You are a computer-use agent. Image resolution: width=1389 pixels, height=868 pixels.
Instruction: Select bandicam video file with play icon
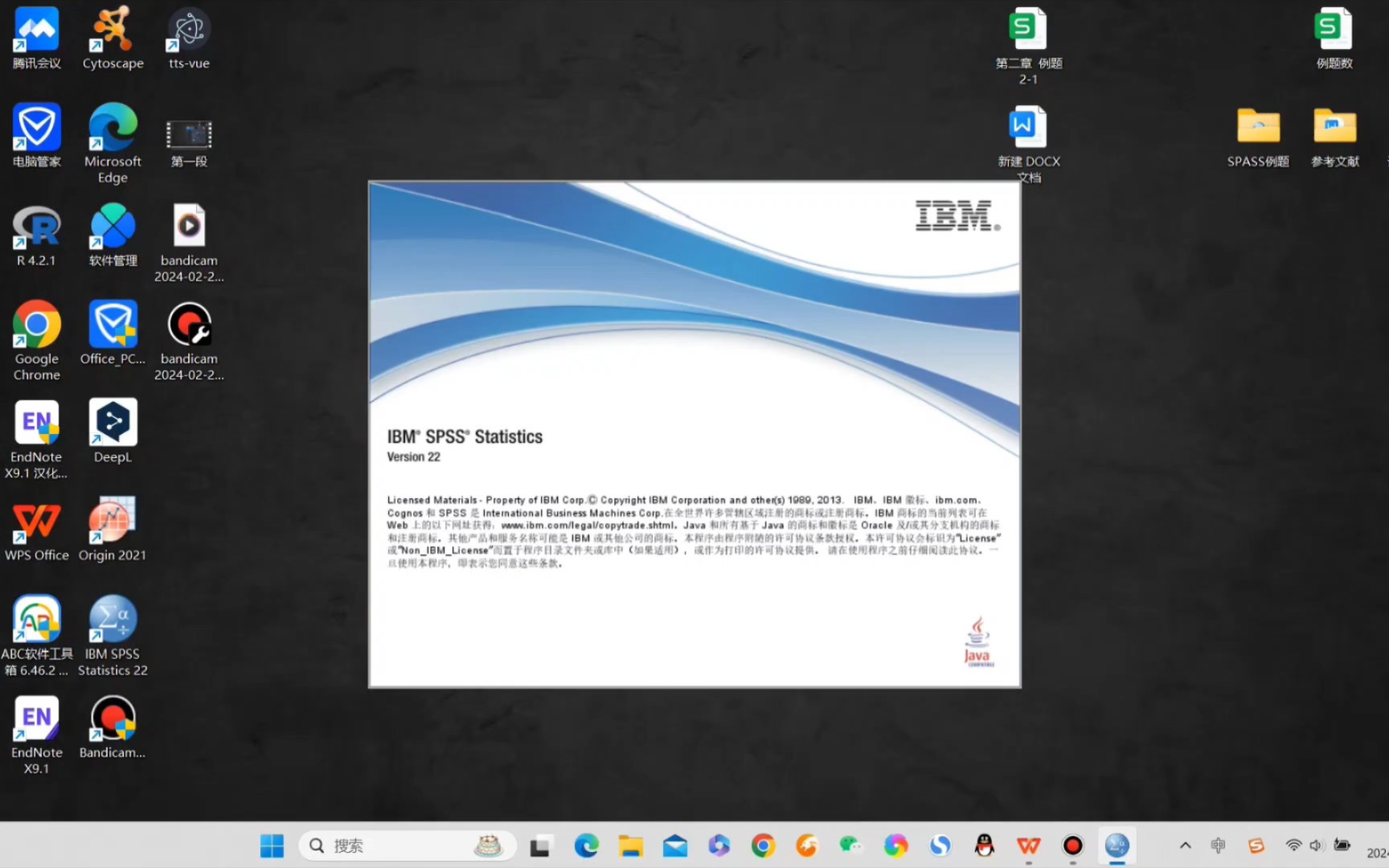189,243
